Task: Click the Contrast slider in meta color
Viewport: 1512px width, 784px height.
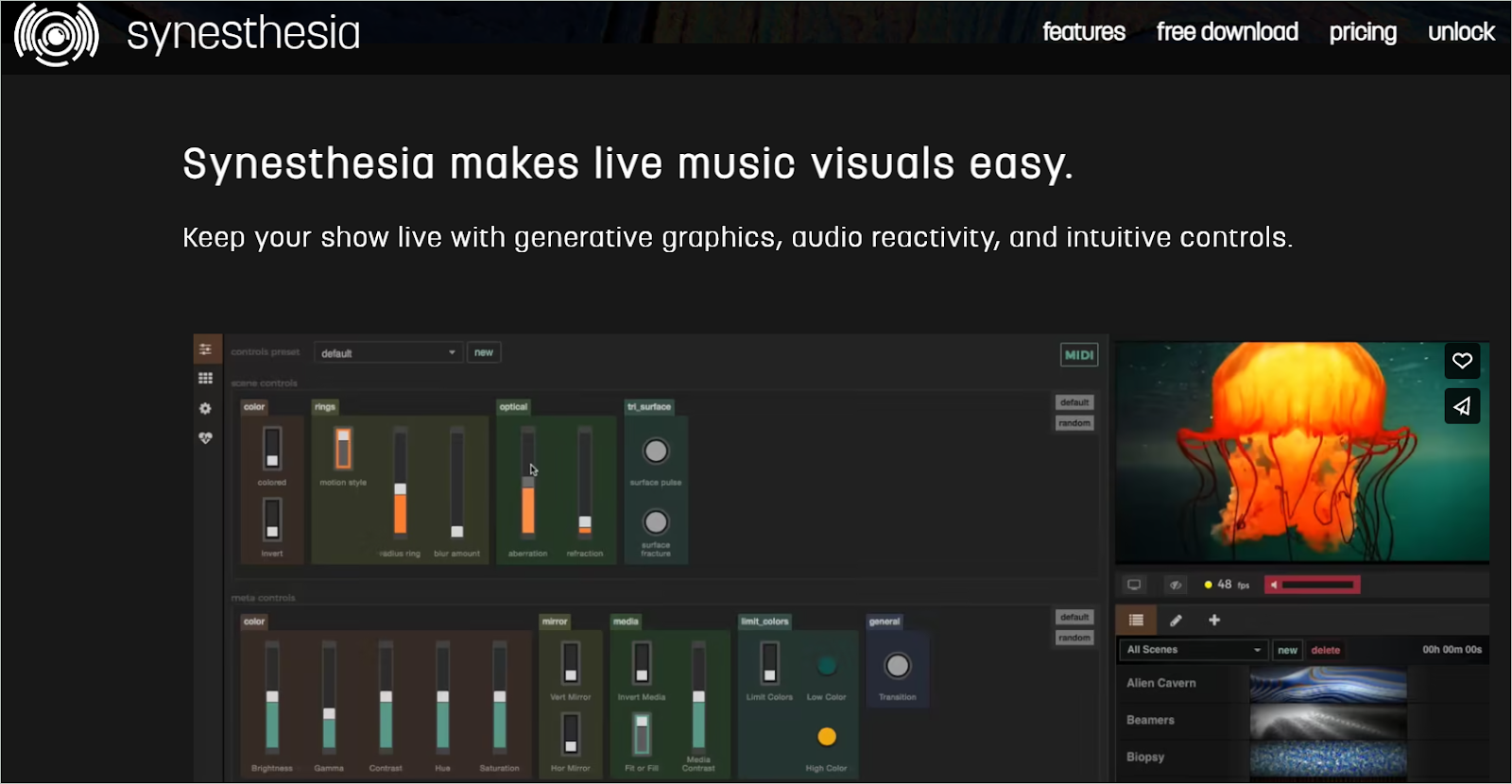Action: pos(386,696)
